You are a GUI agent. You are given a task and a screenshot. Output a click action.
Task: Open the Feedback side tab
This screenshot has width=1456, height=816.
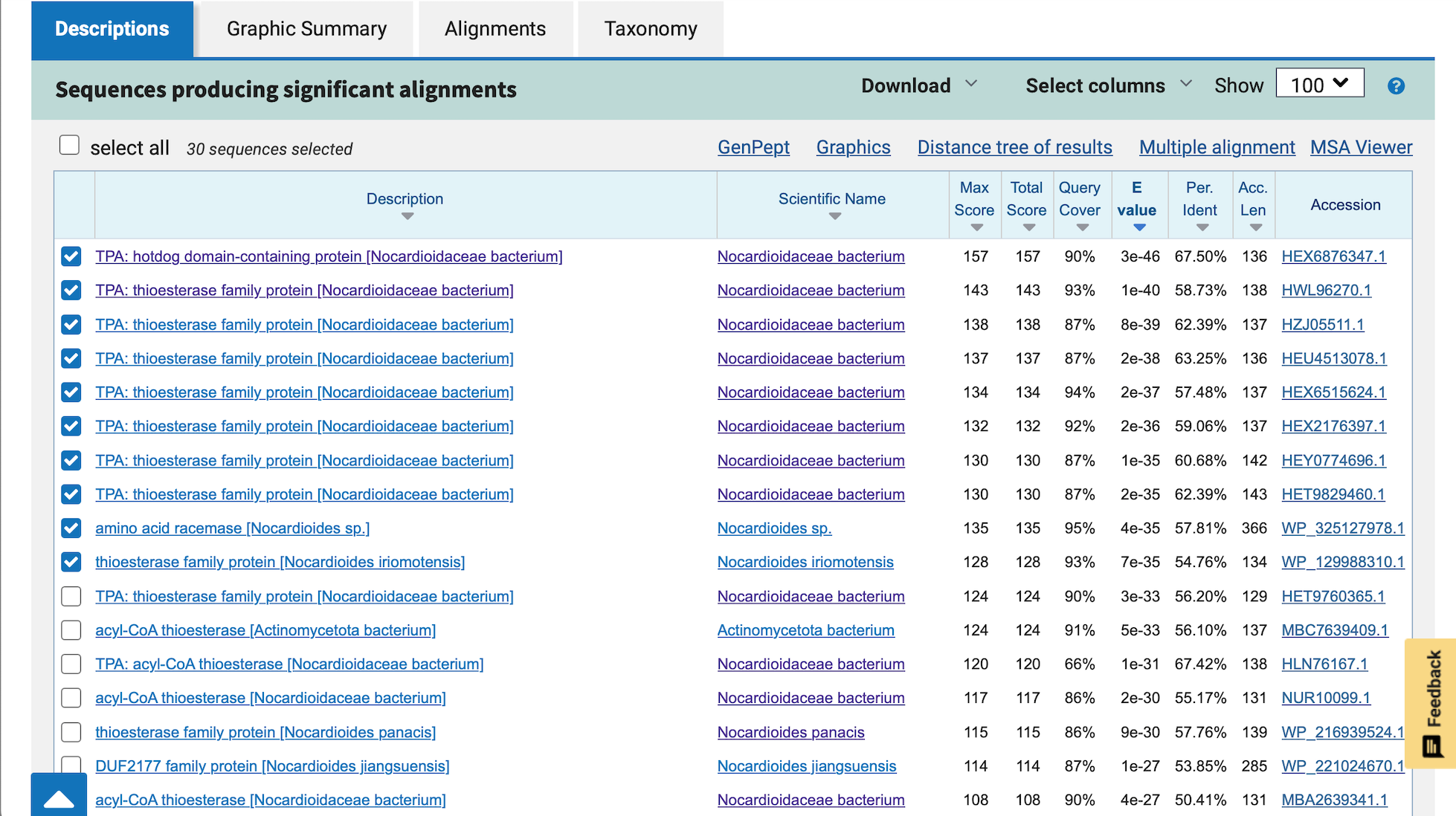click(1431, 703)
